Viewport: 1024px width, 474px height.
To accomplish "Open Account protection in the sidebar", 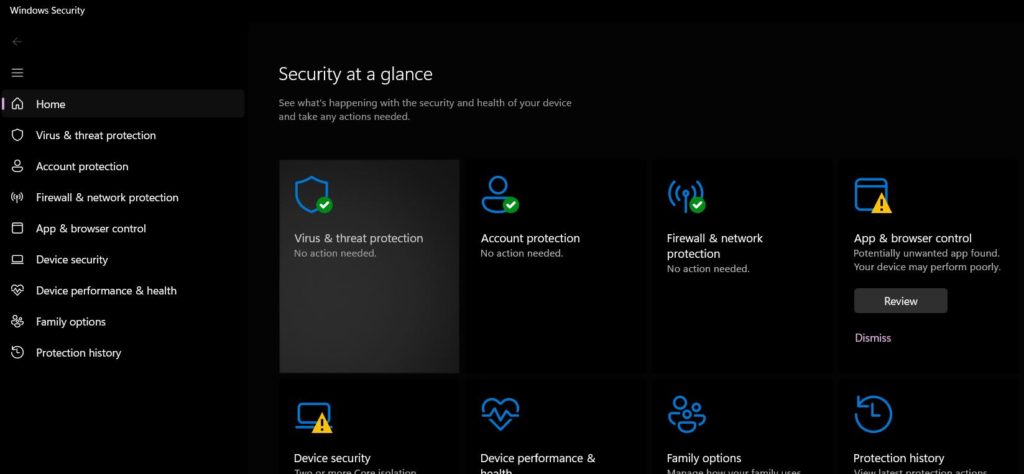I will tap(82, 166).
